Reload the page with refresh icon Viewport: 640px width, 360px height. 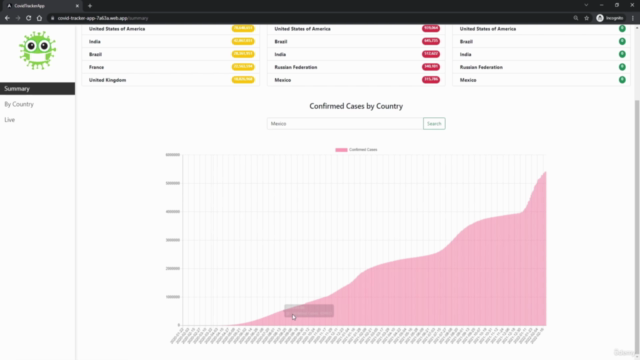pos(29,18)
